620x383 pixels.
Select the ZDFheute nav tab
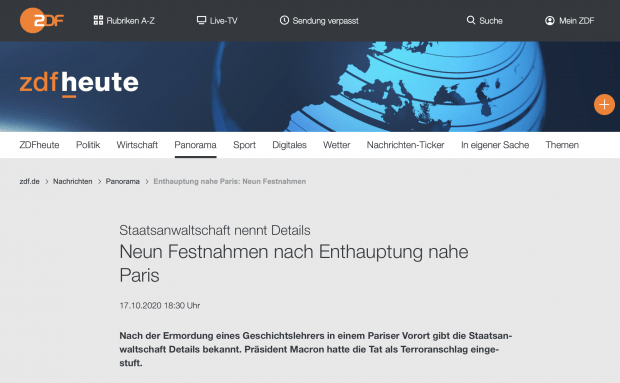[39, 145]
